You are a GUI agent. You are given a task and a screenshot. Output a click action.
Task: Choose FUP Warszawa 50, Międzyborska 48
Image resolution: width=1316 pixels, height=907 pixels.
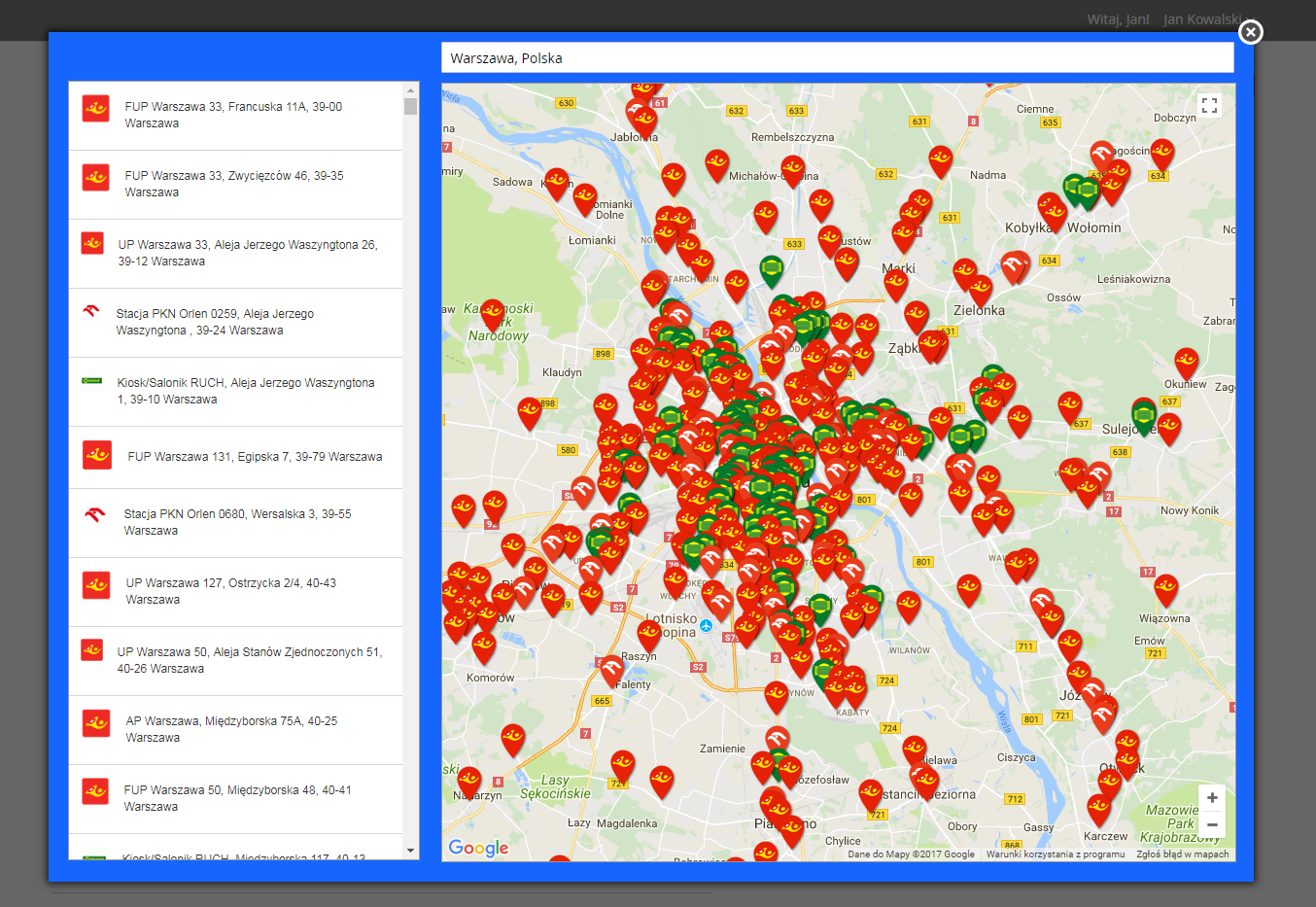pyautogui.click(x=236, y=799)
